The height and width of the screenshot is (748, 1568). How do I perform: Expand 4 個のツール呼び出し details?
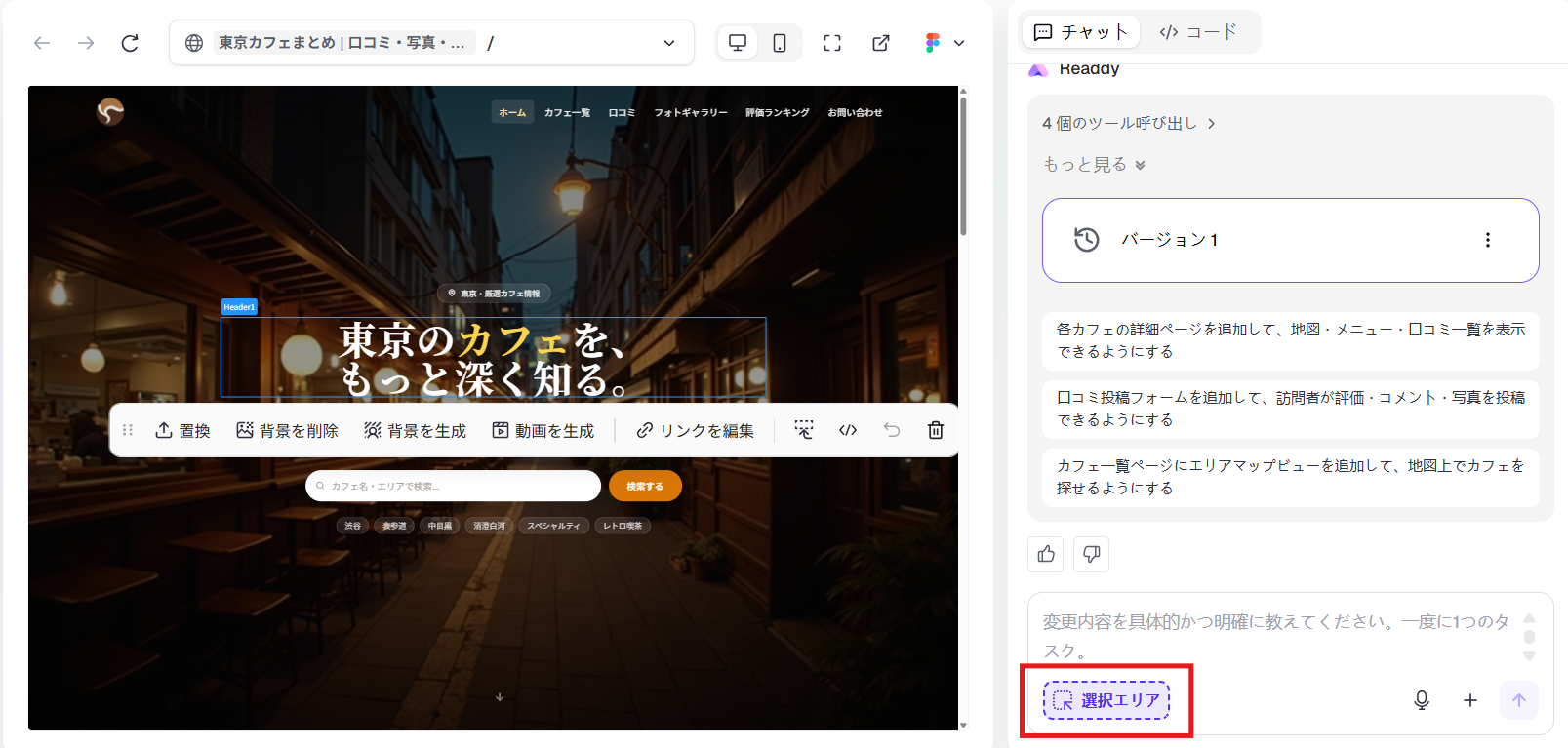(x=1129, y=124)
